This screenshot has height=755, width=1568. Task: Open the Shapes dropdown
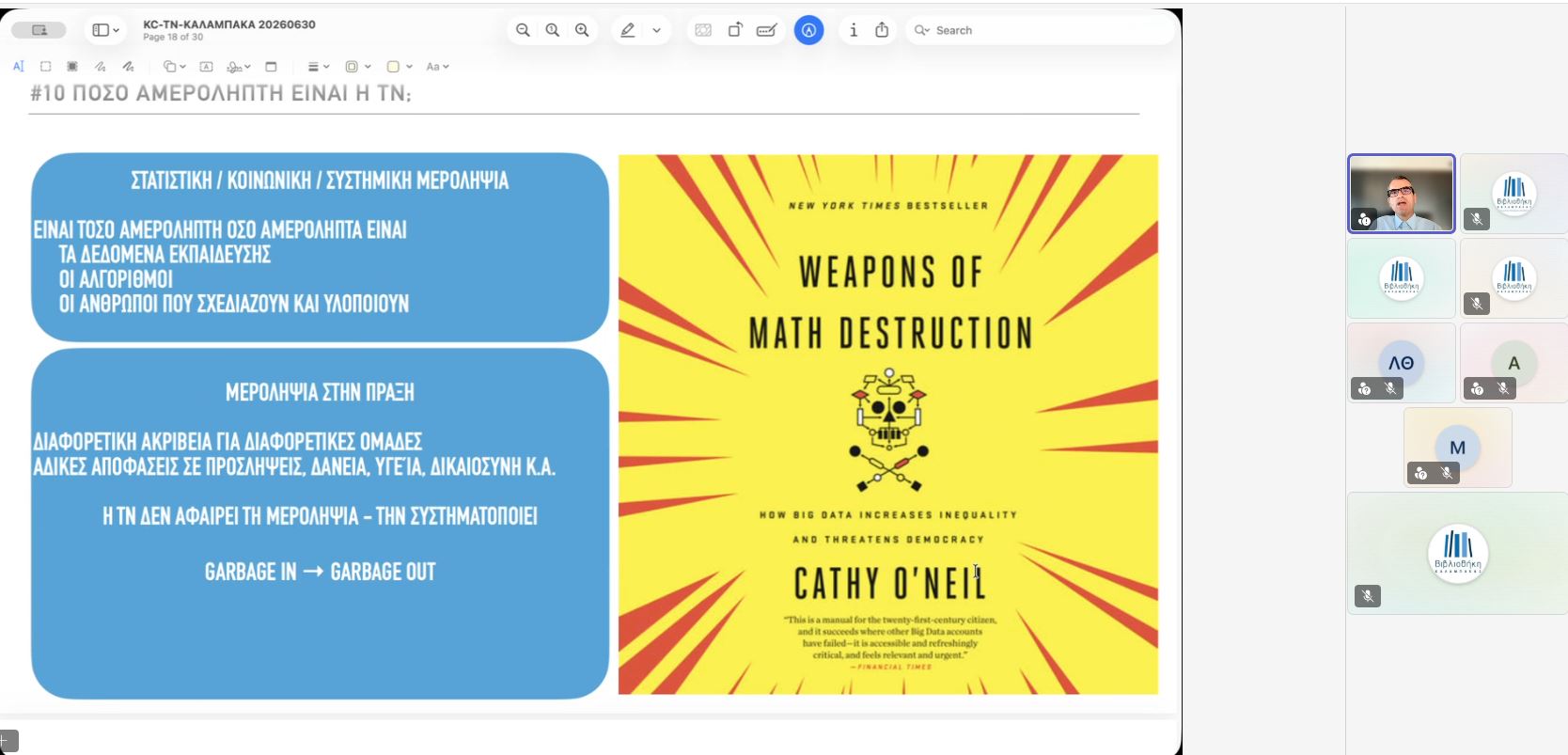[174, 67]
